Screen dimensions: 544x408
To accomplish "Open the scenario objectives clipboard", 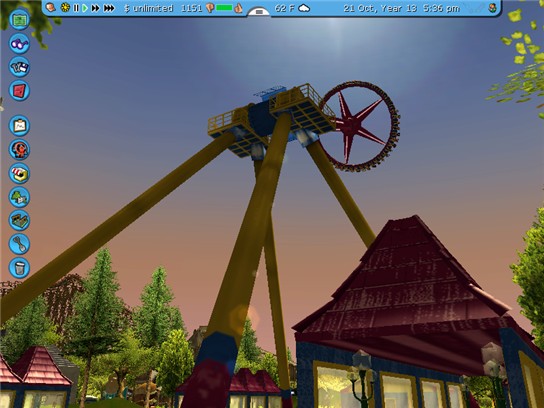I will click(19, 126).
